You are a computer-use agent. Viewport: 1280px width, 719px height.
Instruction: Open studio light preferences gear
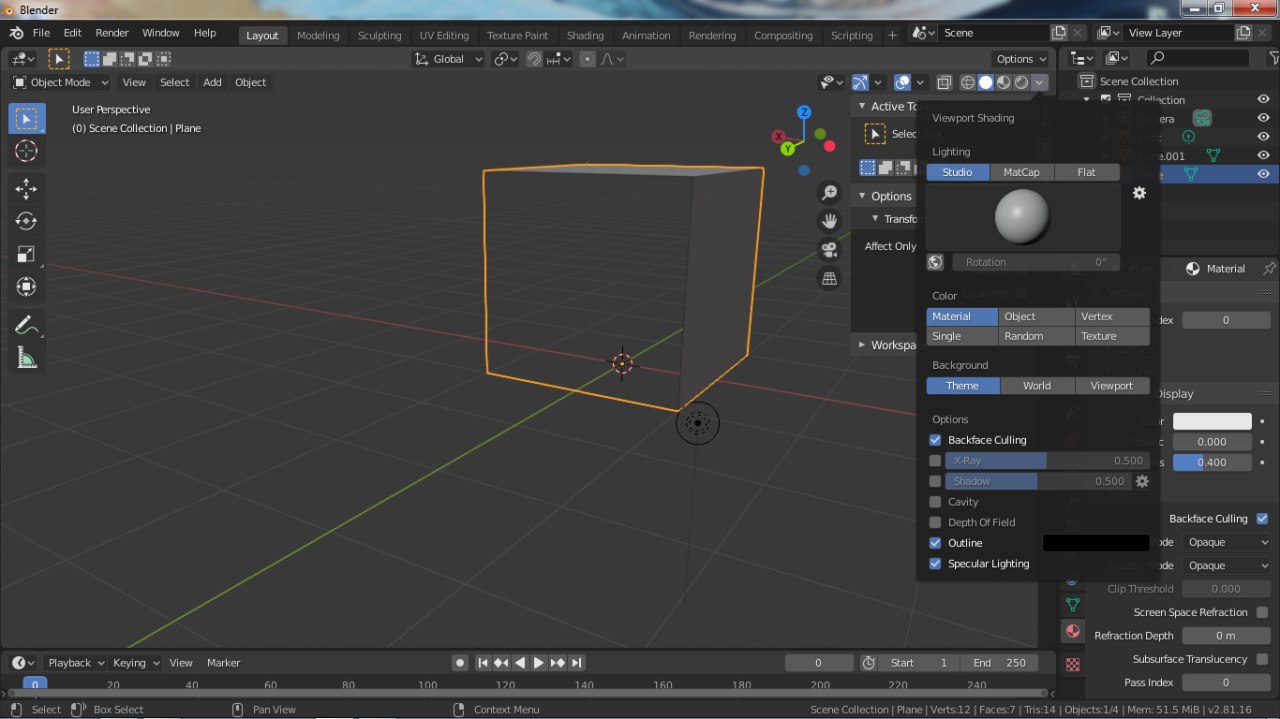1139,193
